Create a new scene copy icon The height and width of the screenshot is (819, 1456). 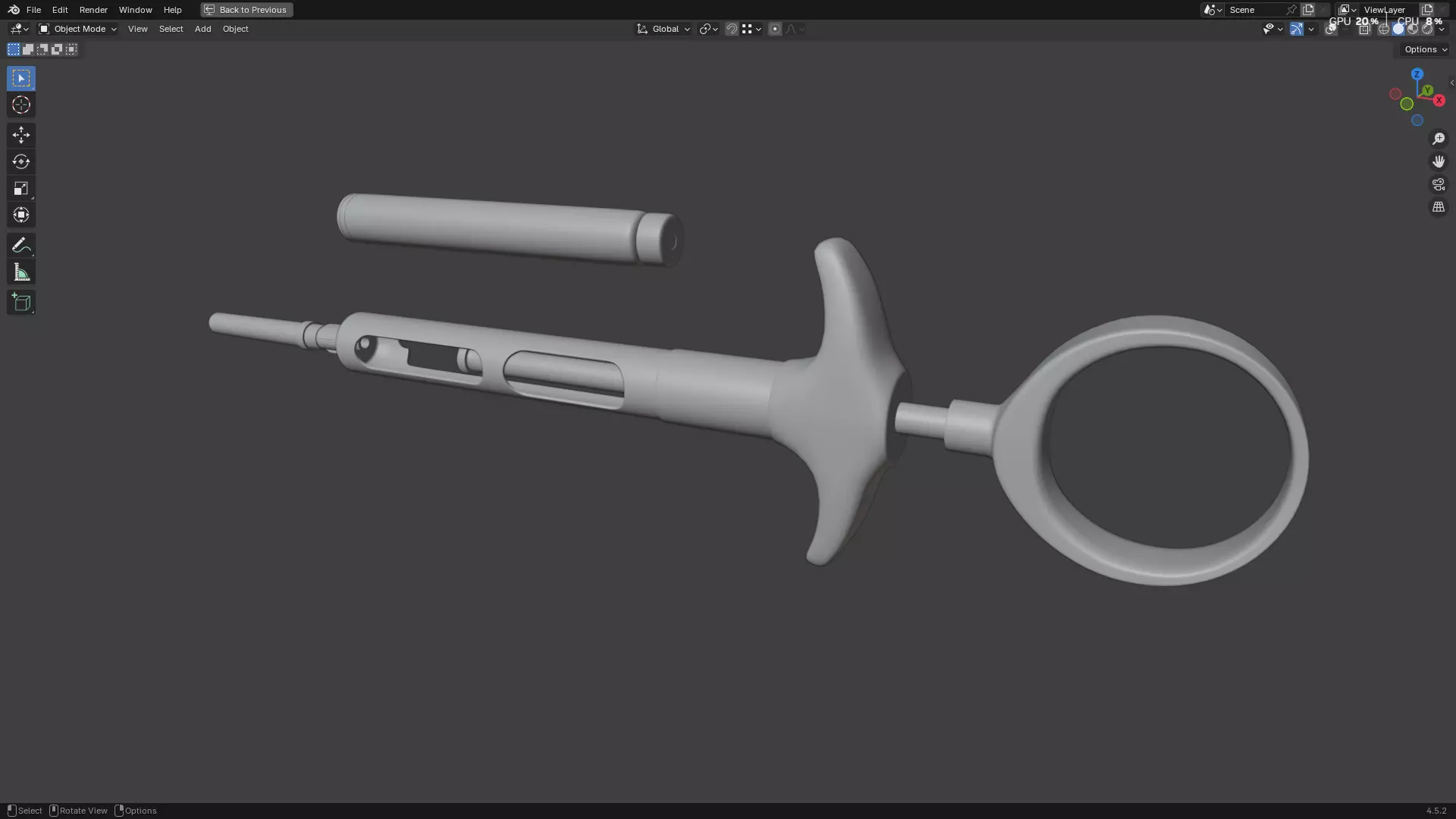[1308, 10]
